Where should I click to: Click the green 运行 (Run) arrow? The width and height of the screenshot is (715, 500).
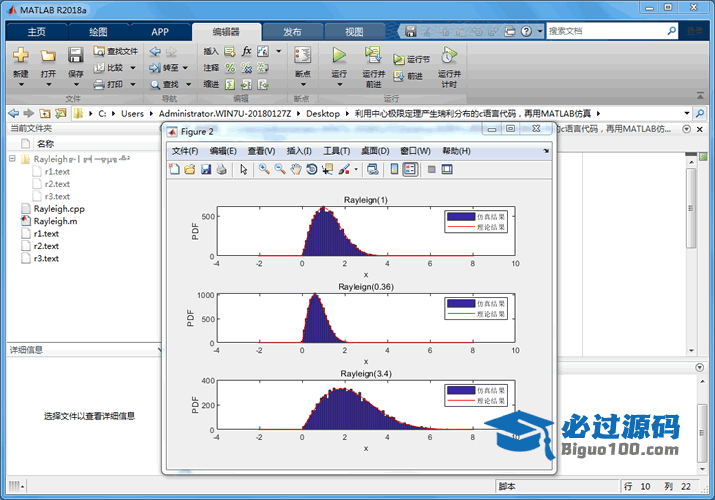coord(339,55)
